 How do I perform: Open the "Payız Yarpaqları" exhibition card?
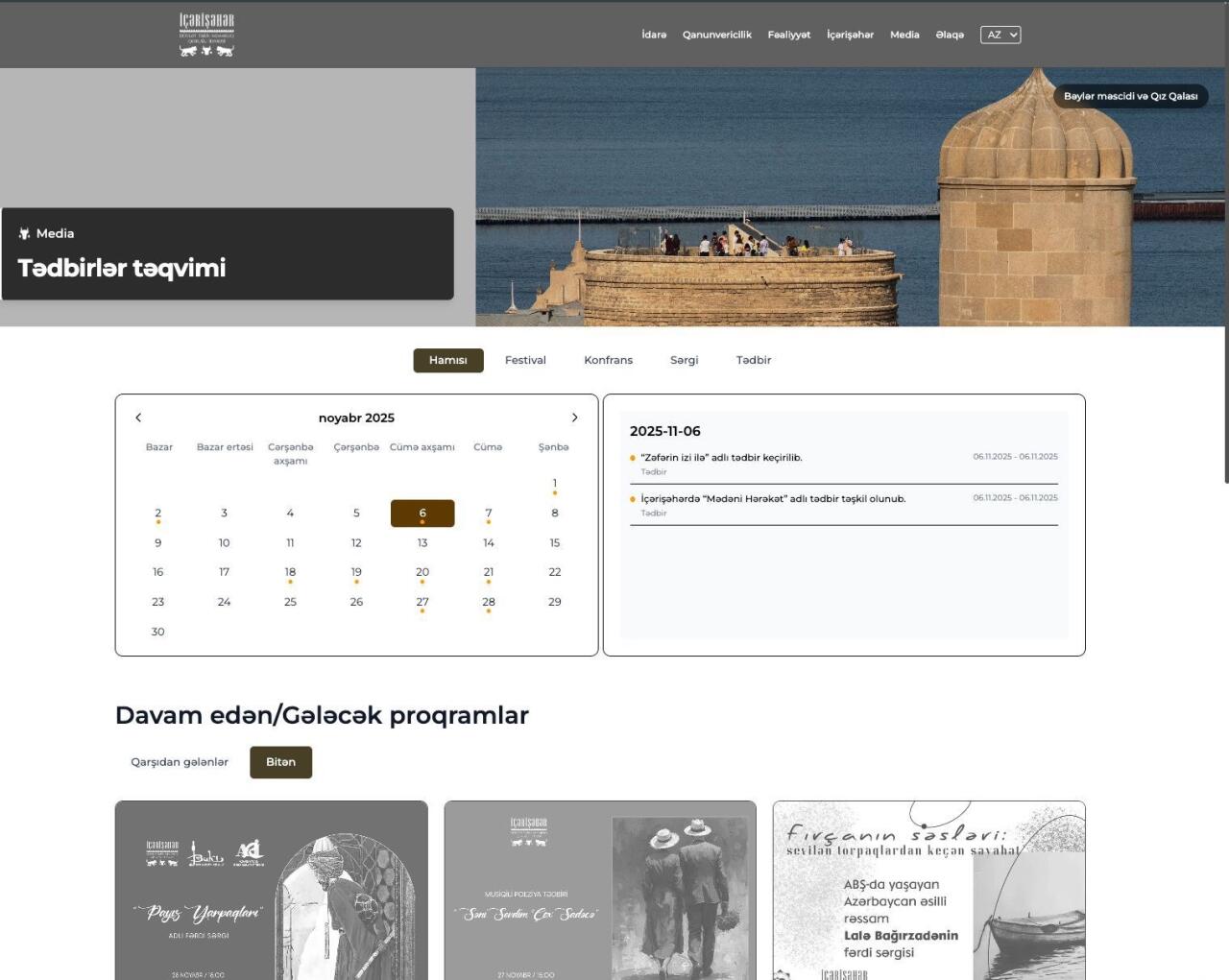click(x=271, y=890)
